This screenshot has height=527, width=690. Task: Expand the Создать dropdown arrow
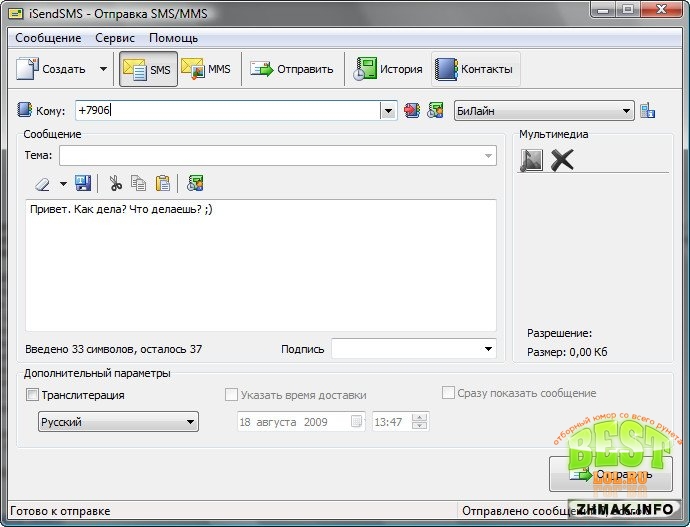pyautogui.click(x=103, y=69)
